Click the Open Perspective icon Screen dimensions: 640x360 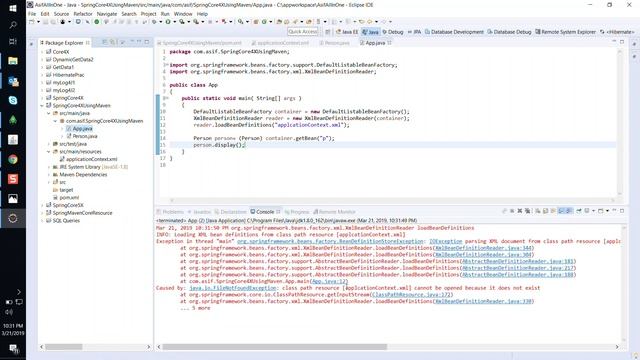[x=328, y=32]
